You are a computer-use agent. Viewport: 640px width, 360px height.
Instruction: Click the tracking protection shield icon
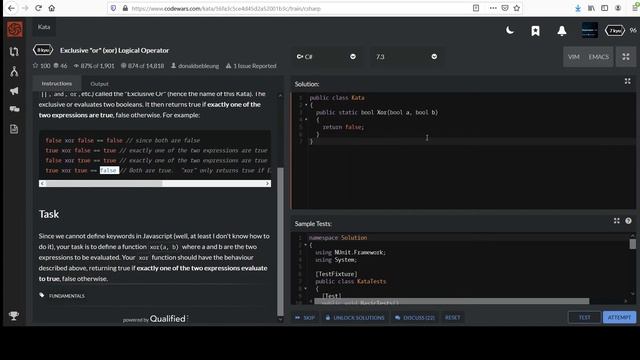(113, 8)
